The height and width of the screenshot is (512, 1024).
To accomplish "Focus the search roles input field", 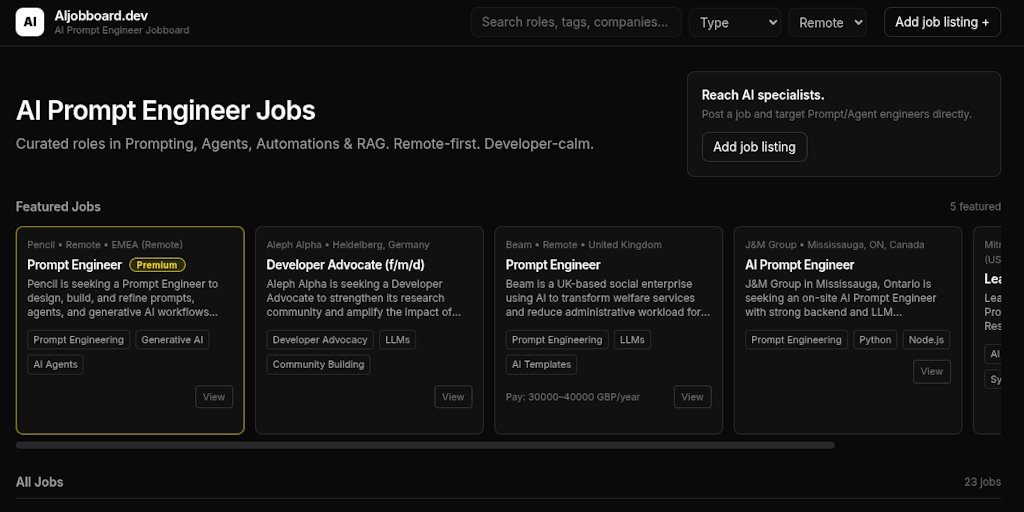I will click(575, 22).
